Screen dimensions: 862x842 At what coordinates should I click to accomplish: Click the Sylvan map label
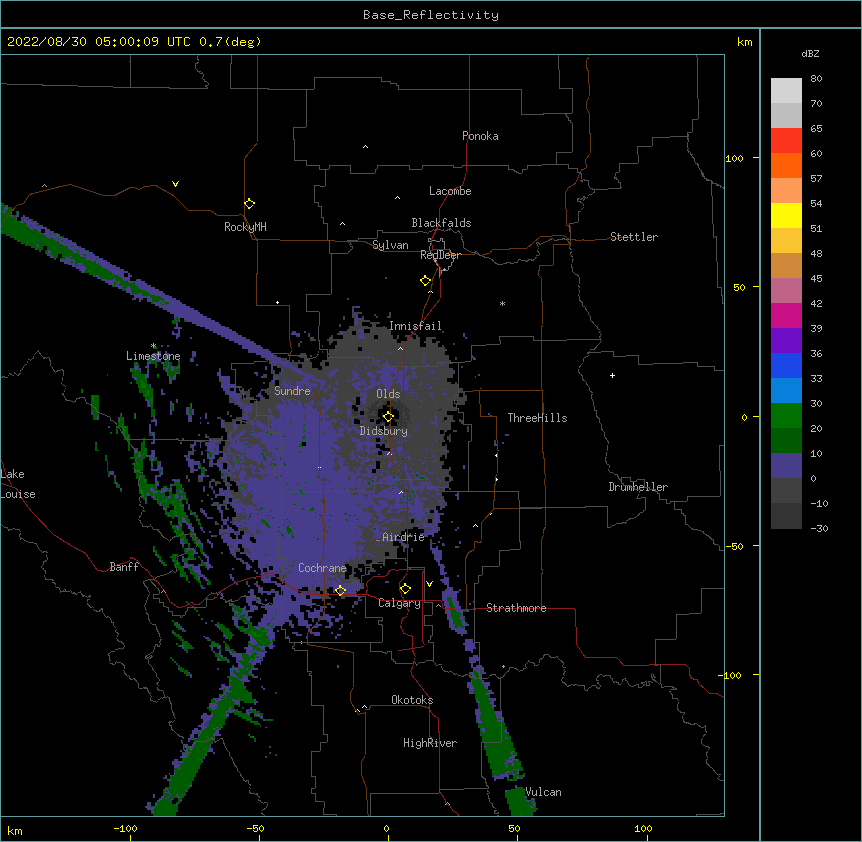390,245
